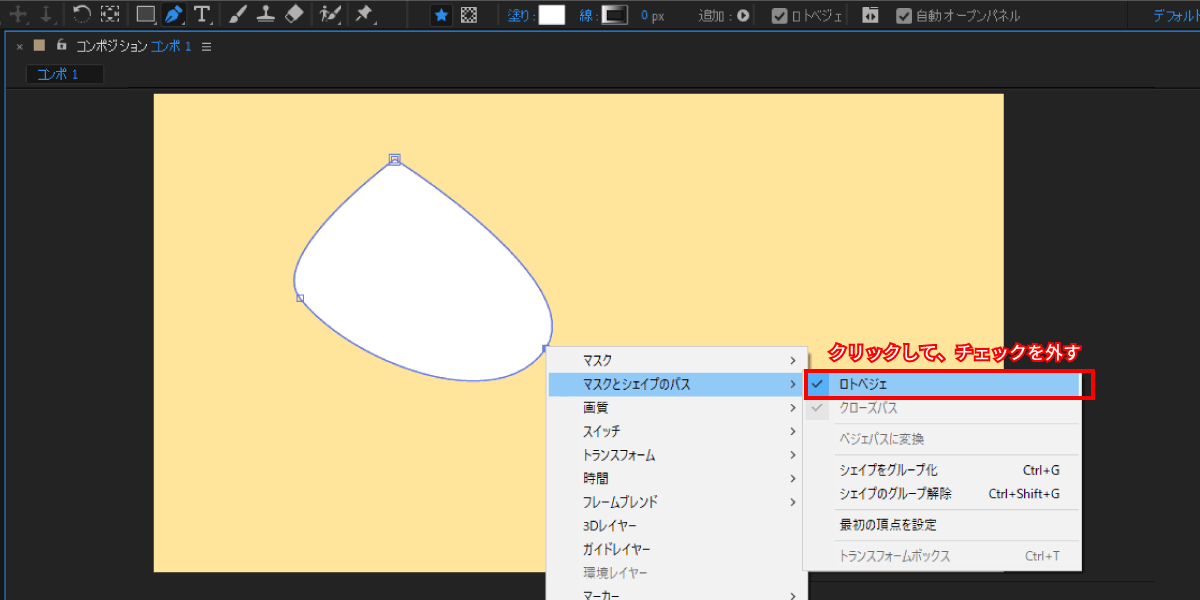This screenshot has width=1200, height=600.
Task: Open the フレームブレンド submenu
Action: pos(676,502)
